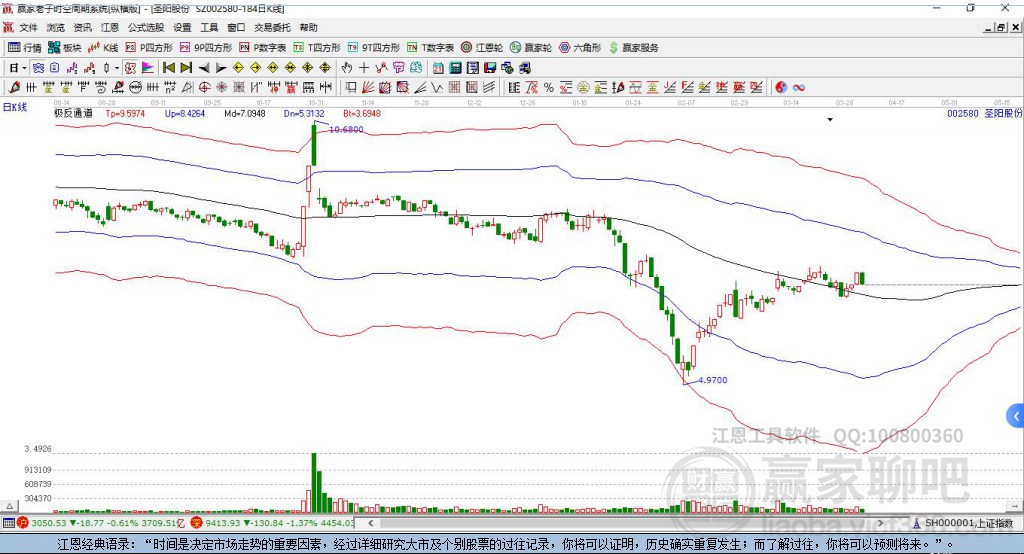Switch to K线 chart view
This screenshot has width=1024, height=554.
pos(103,48)
